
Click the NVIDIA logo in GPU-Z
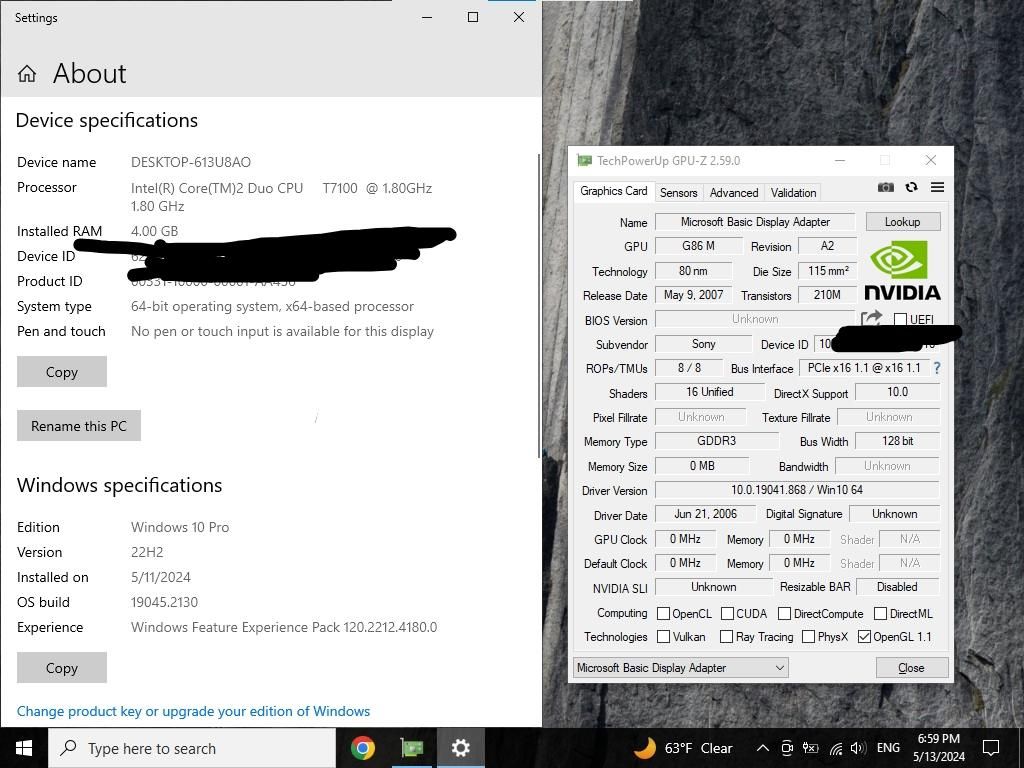(903, 270)
